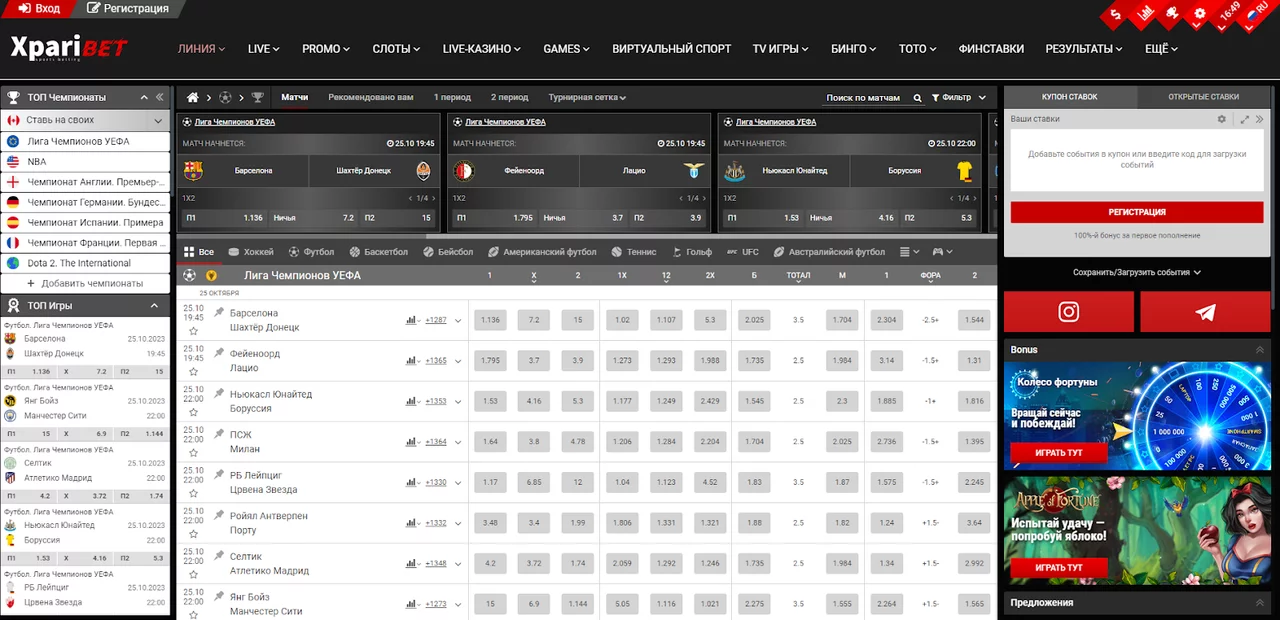Viewport: 1280px width, 620px height.
Task: Favorite Янг Бойз – Манчестер Сити with star
Action: (193, 614)
